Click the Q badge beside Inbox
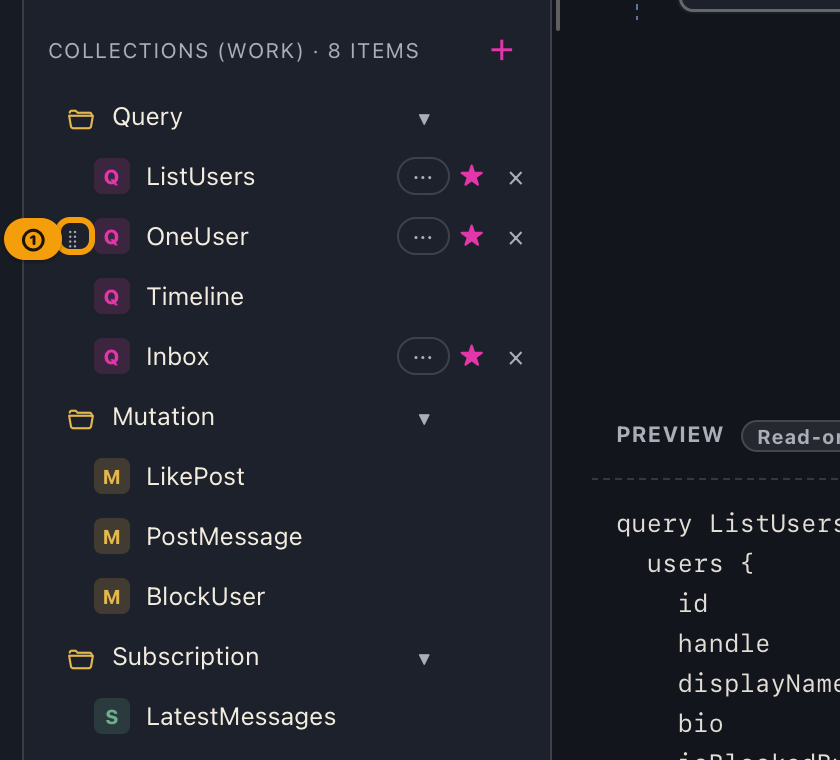Image resolution: width=840 pixels, height=760 pixels. pyautogui.click(x=112, y=356)
